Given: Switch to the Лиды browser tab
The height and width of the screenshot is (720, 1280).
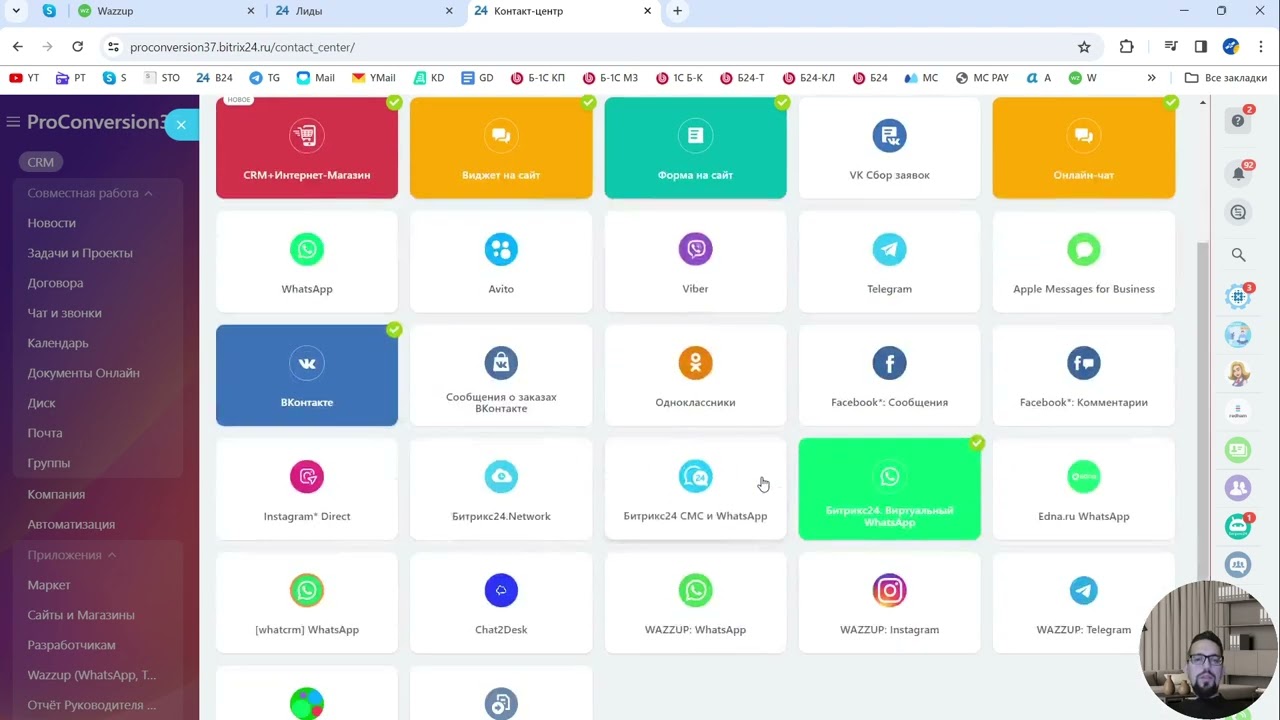Looking at the screenshot, I should pos(365,11).
